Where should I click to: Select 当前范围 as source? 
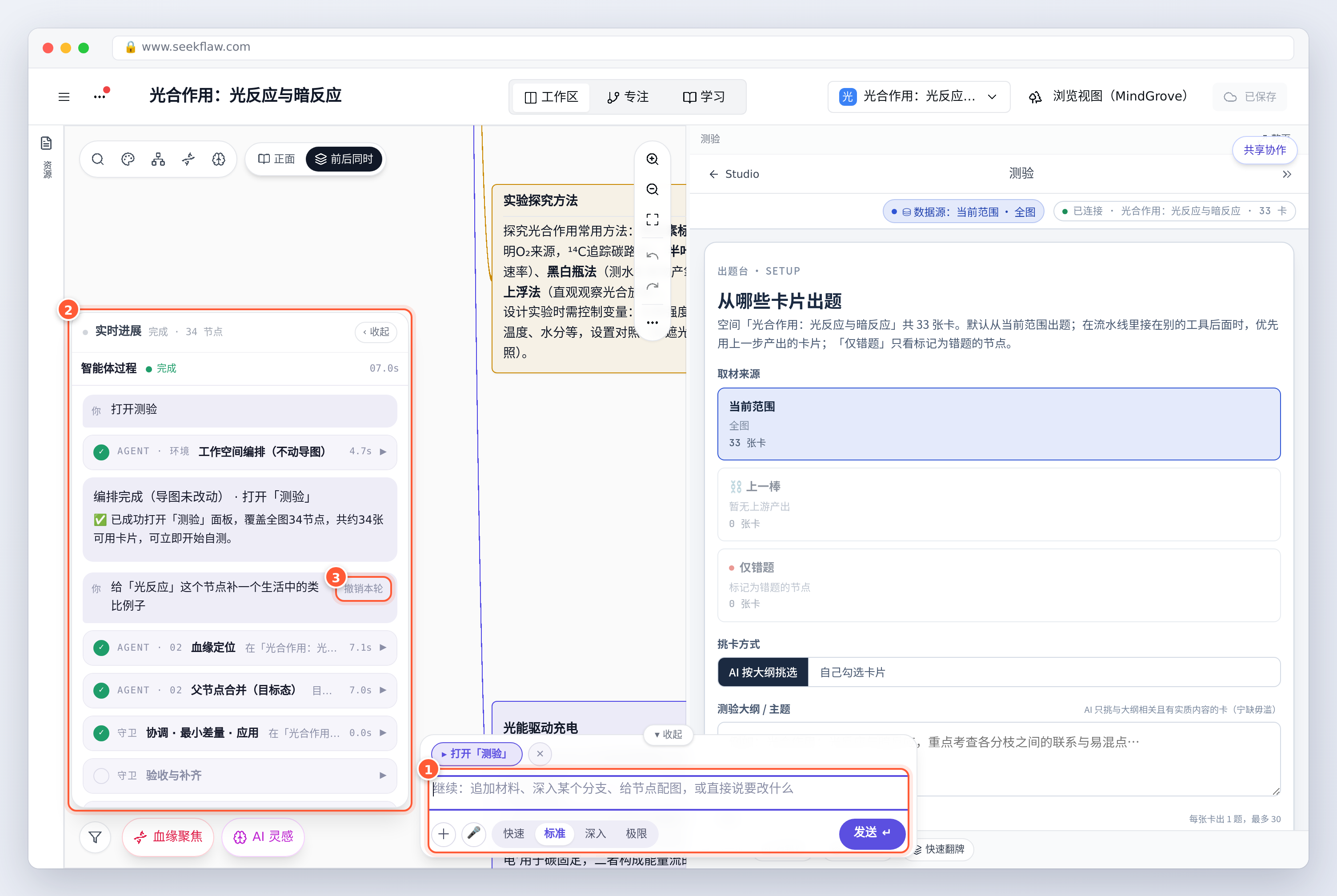tap(998, 424)
